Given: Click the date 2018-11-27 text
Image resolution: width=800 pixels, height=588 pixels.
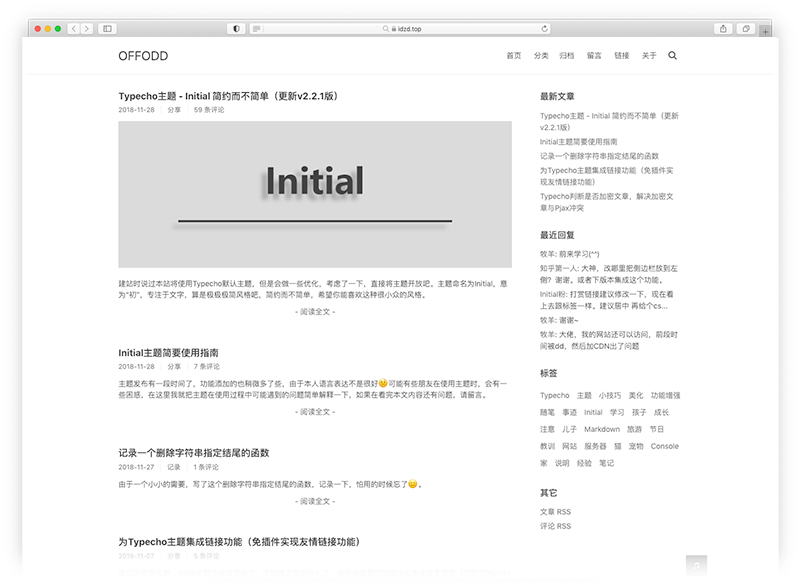Looking at the screenshot, I should (136, 467).
